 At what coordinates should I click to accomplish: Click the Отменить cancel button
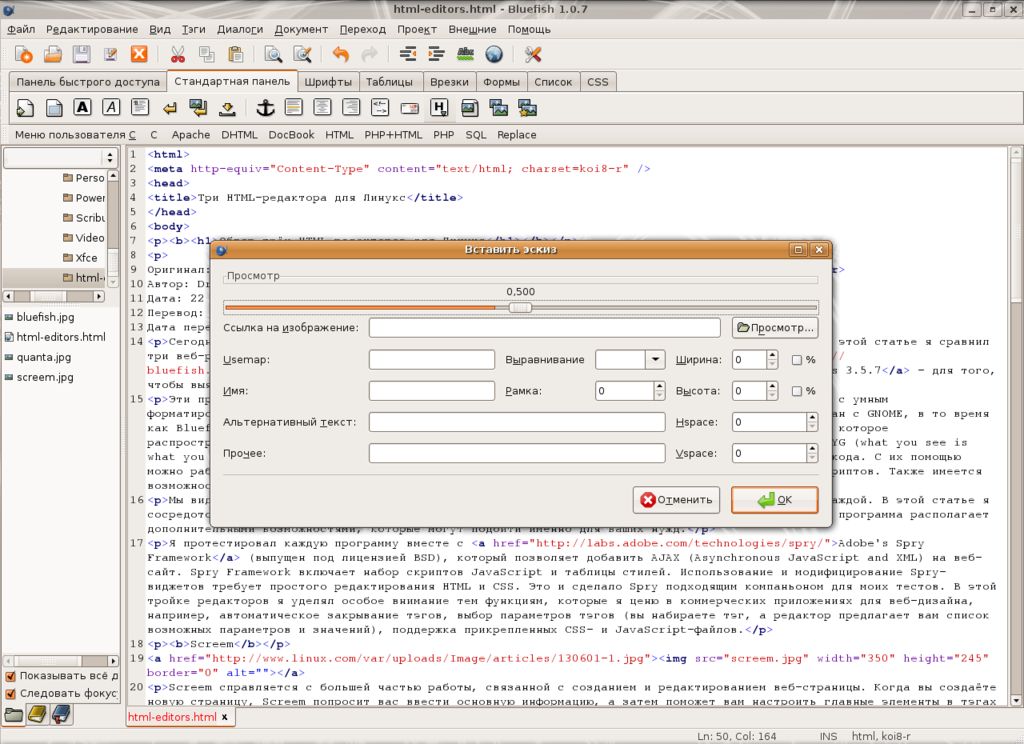click(677, 500)
